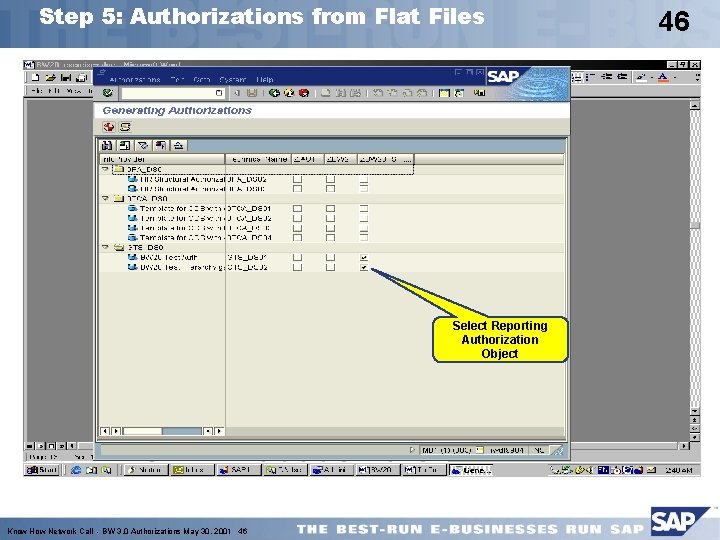This screenshot has height=540, width=720.
Task: Click the red generate icon below Generating Authorizations
Action: pos(109,127)
